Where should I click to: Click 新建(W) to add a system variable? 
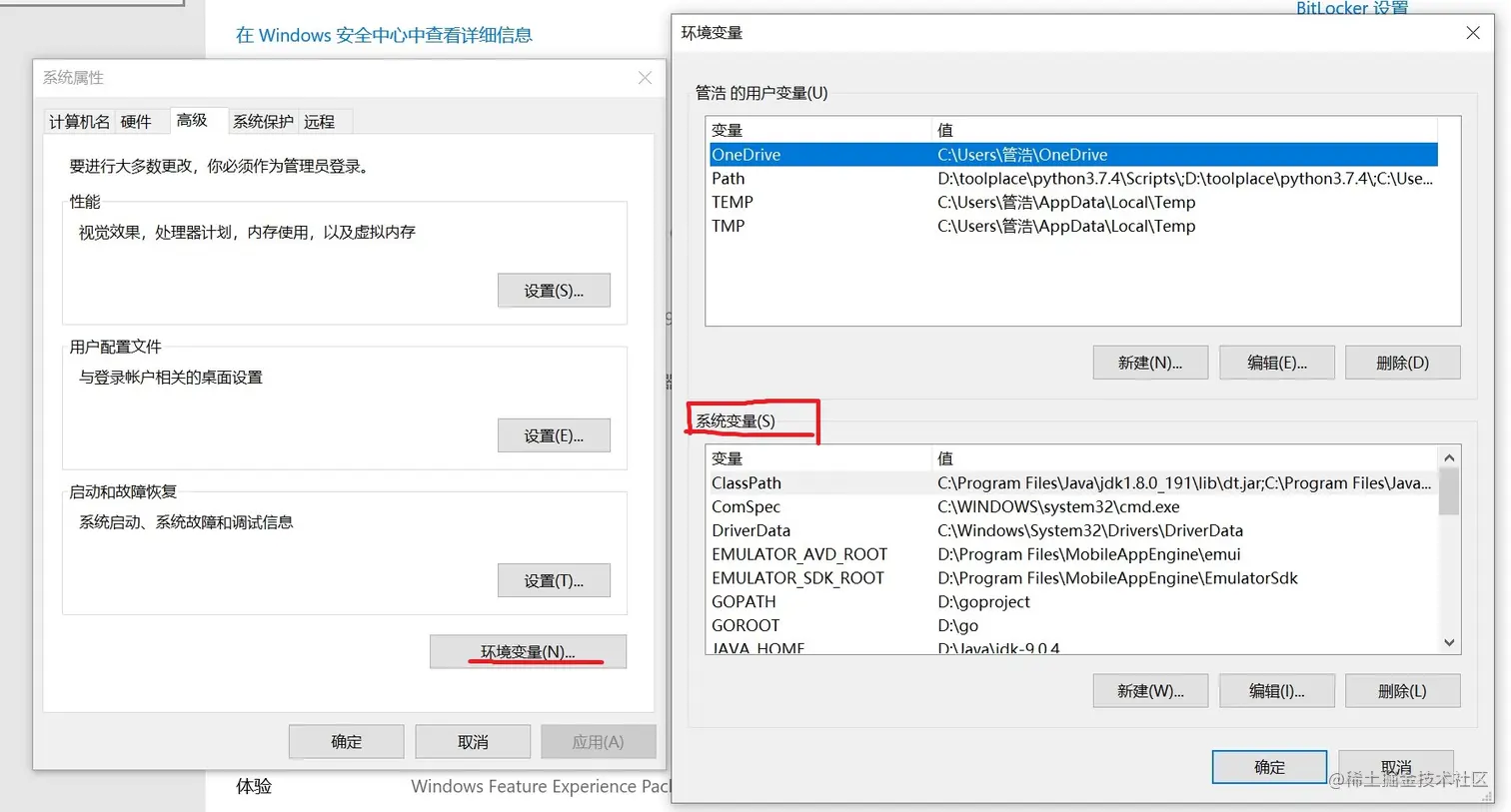[x=1150, y=690]
